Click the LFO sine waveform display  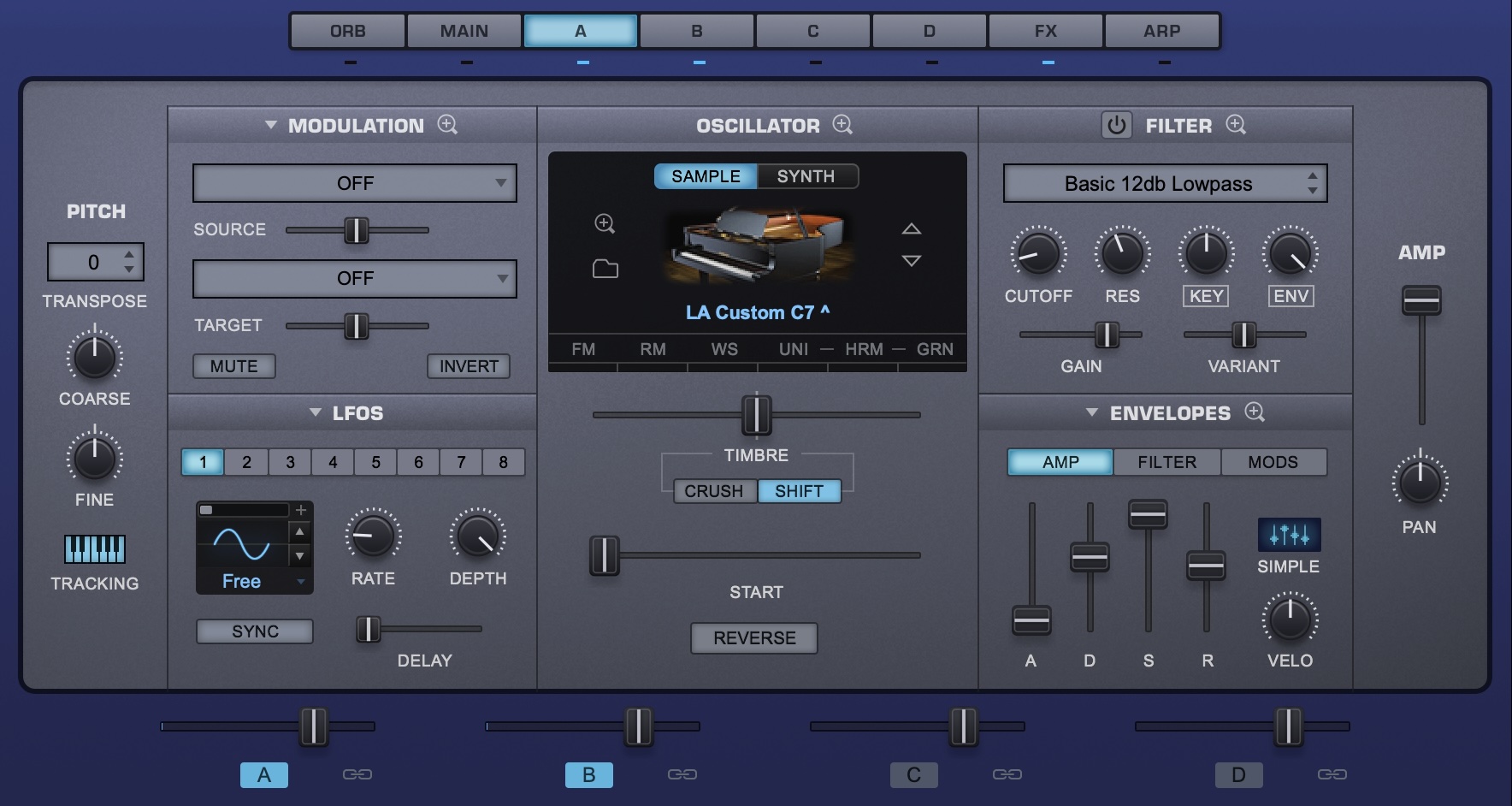click(242, 543)
